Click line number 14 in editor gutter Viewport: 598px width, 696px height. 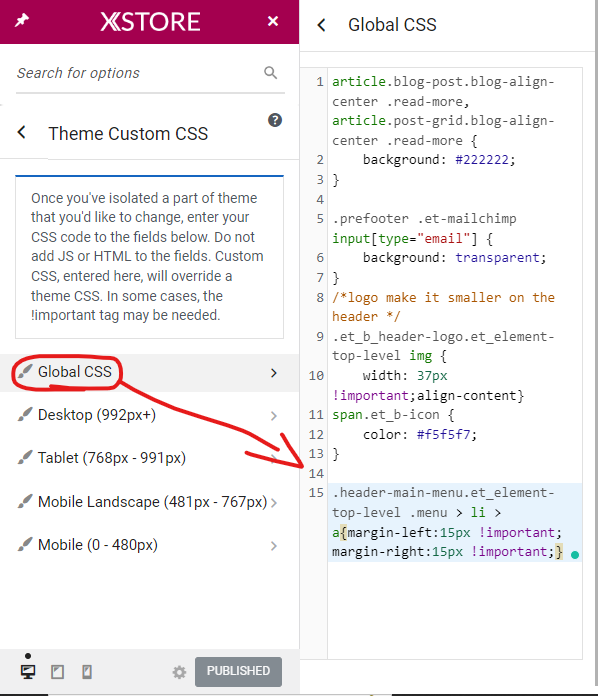coord(316,474)
